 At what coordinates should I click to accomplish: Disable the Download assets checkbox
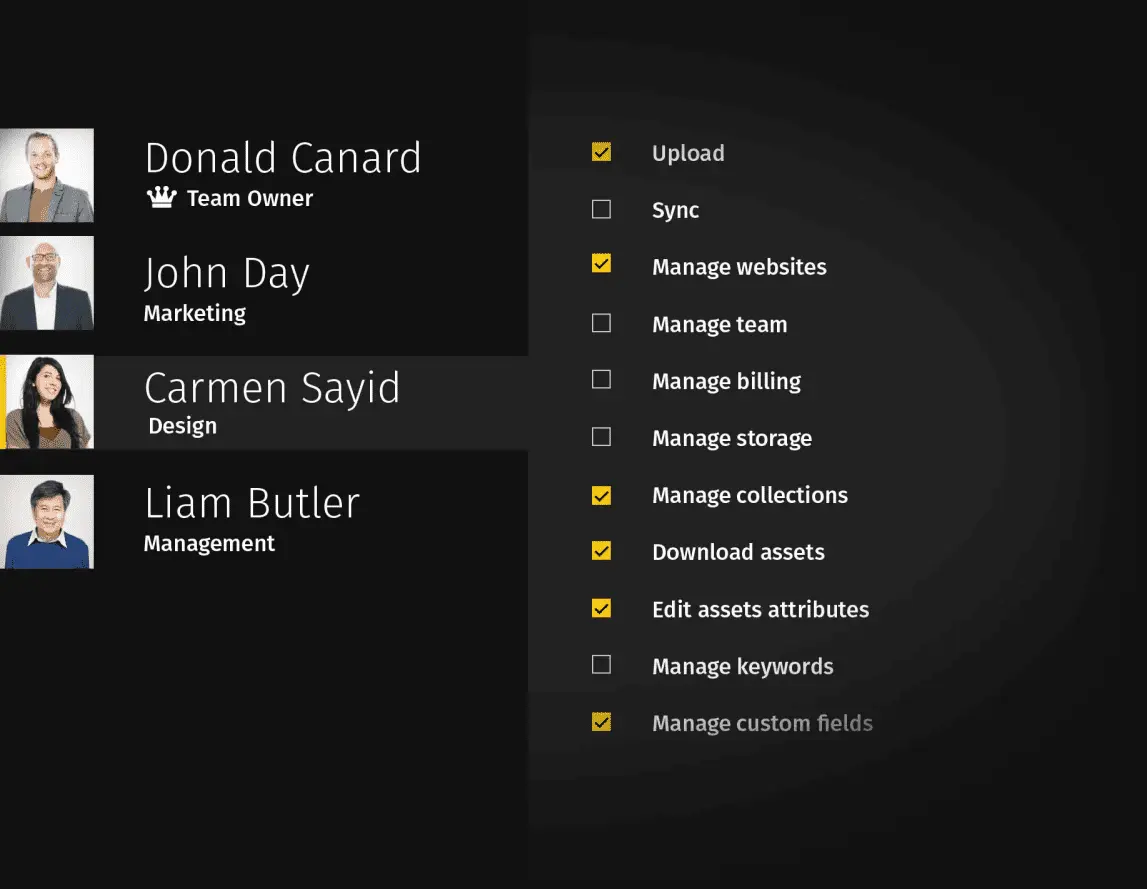point(601,551)
